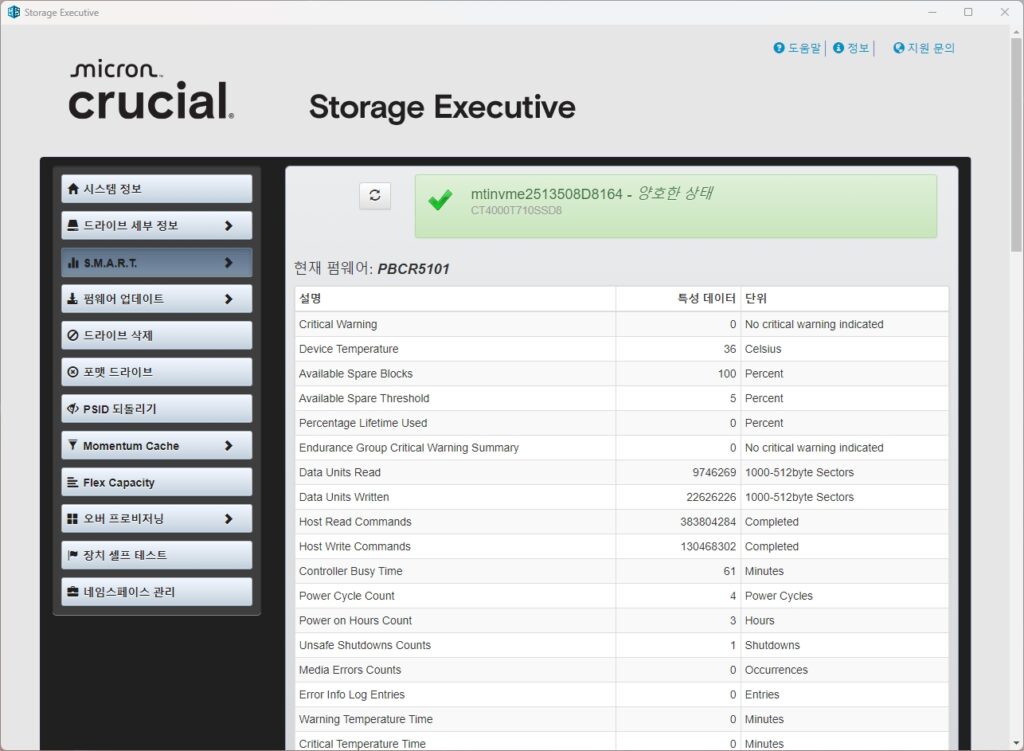1024x751 pixels.
Task: Open the PSID 되돌리기 menu item
Action: point(157,408)
